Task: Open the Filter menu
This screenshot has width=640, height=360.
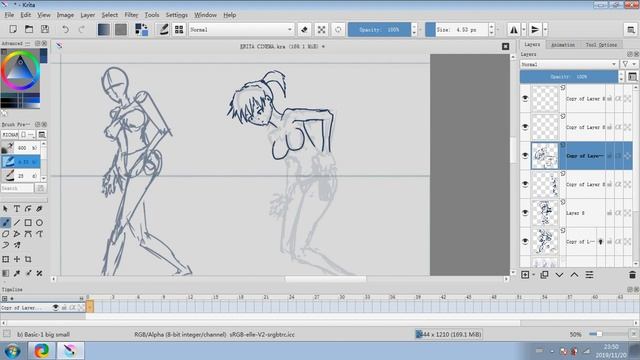Action: (131, 15)
